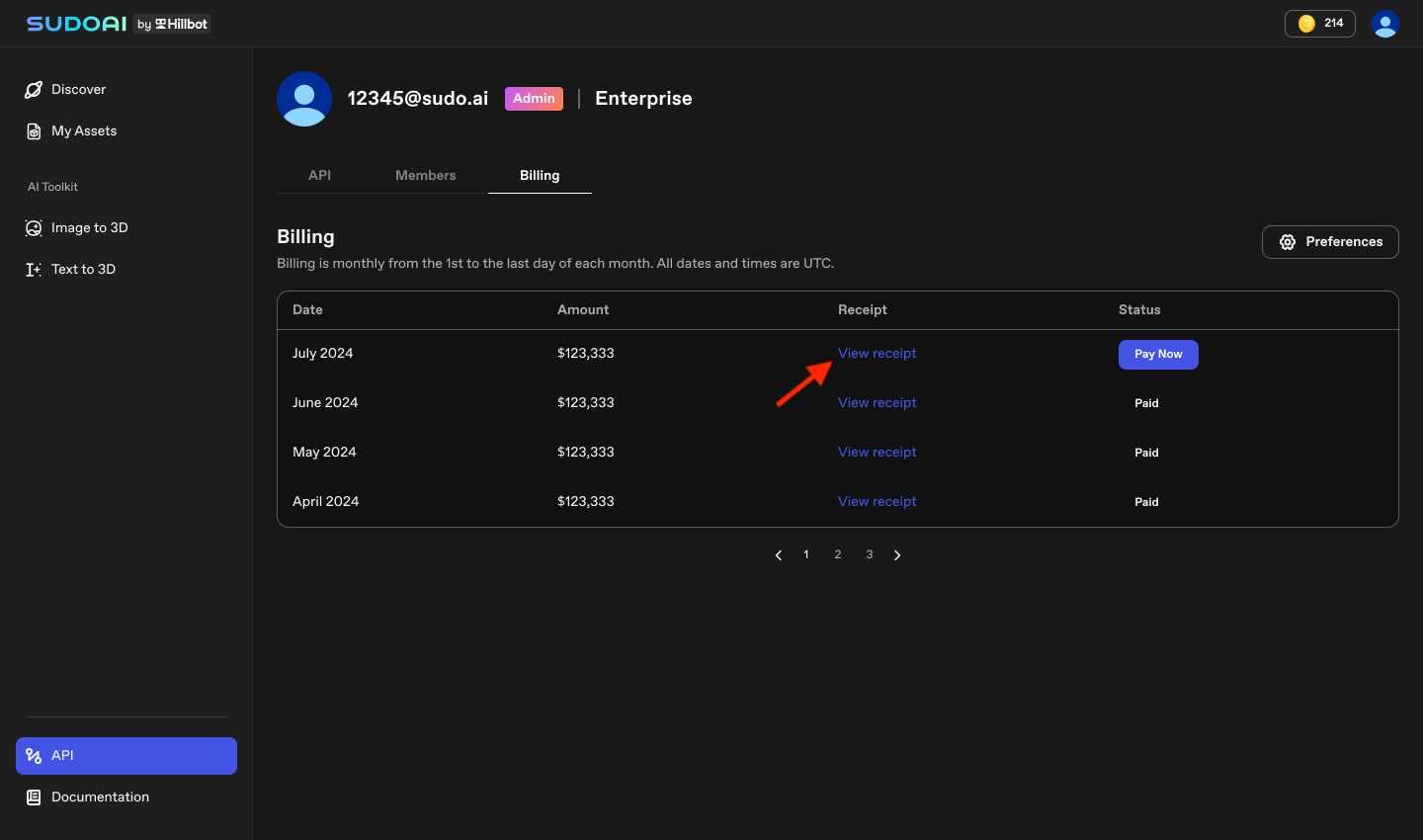
Task: Open the user profile avatar in header
Action: (x=1385, y=24)
